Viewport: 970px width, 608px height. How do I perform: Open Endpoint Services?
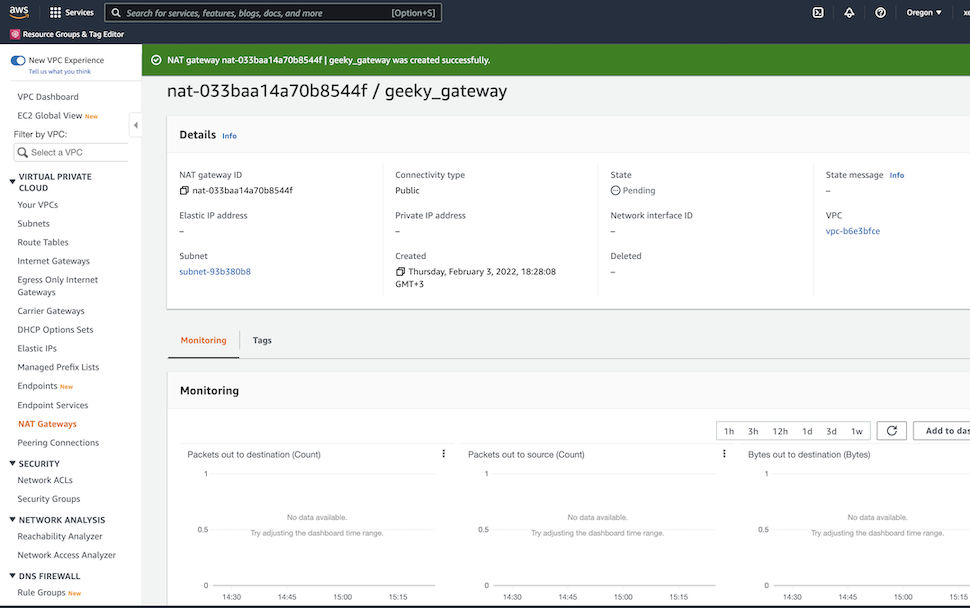coord(53,405)
